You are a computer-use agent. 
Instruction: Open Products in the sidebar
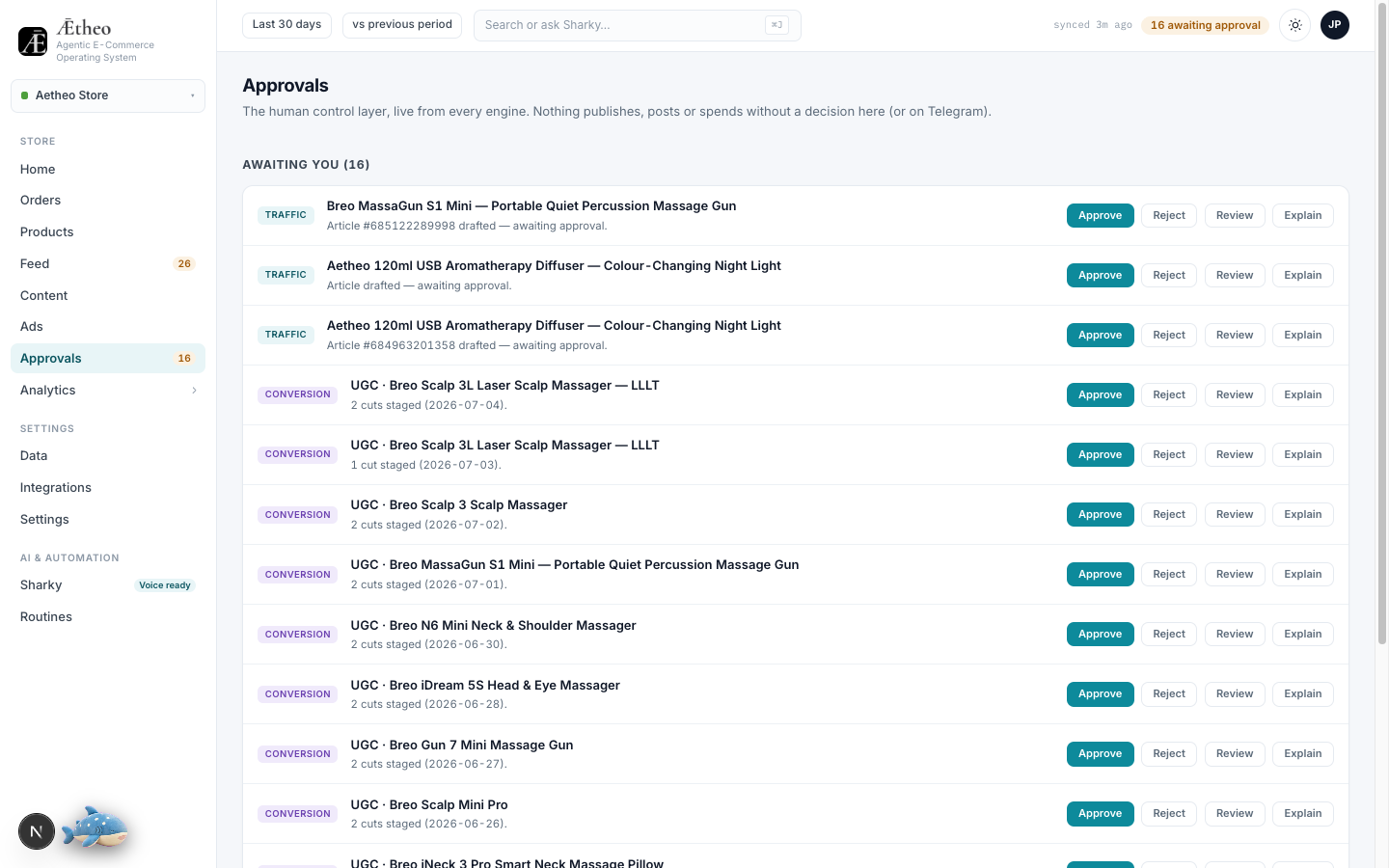pos(108,232)
